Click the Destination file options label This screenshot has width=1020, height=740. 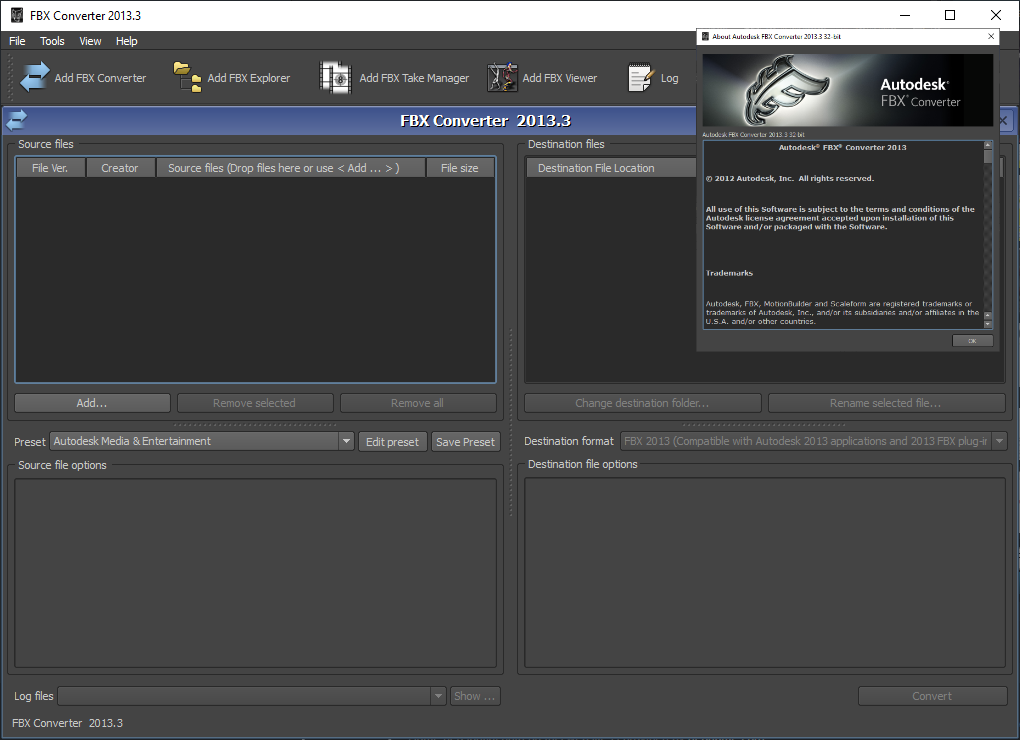(x=583, y=464)
